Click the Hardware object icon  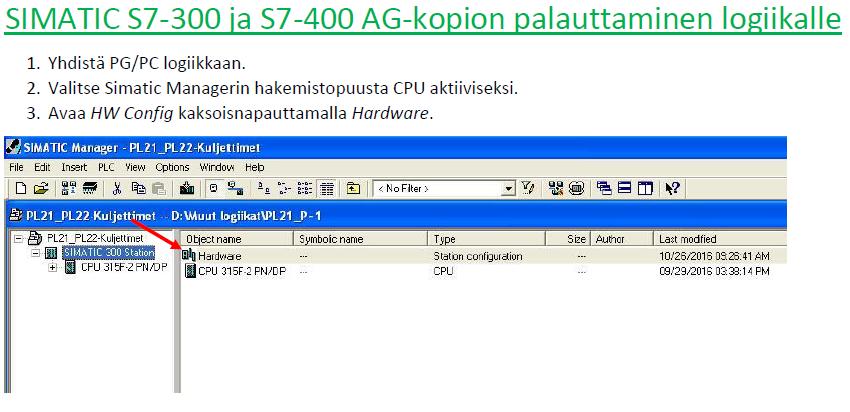click(x=189, y=256)
